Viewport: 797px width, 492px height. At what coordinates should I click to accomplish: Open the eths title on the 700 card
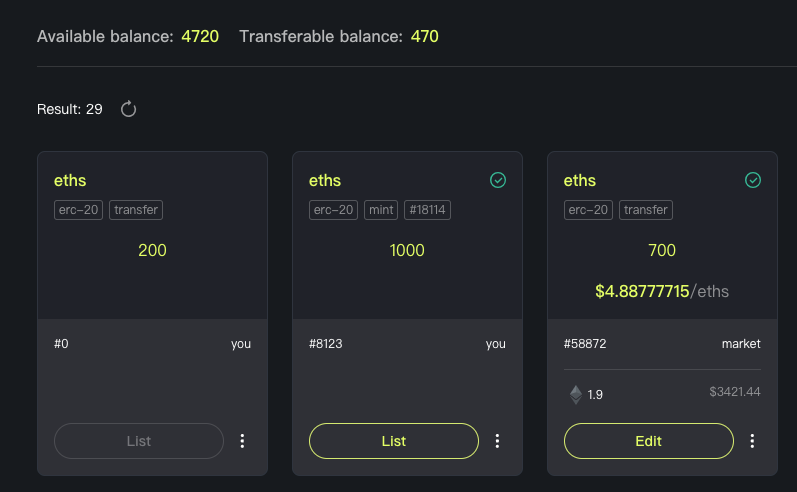point(579,180)
